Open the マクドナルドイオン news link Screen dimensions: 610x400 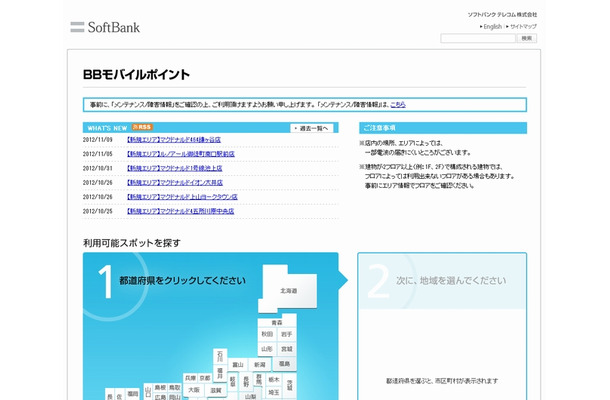tap(175, 182)
